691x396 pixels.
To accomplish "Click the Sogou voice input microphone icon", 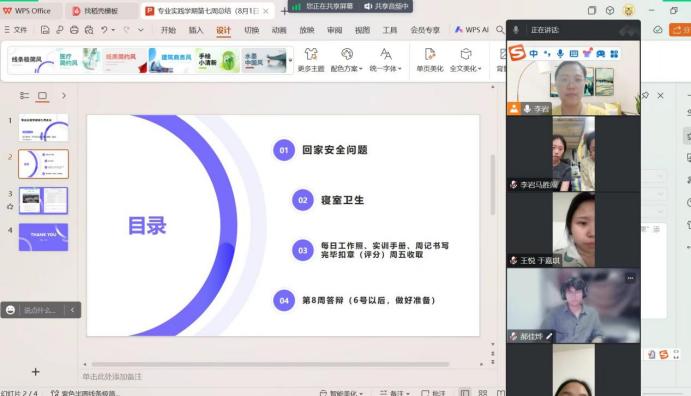I will [560, 54].
